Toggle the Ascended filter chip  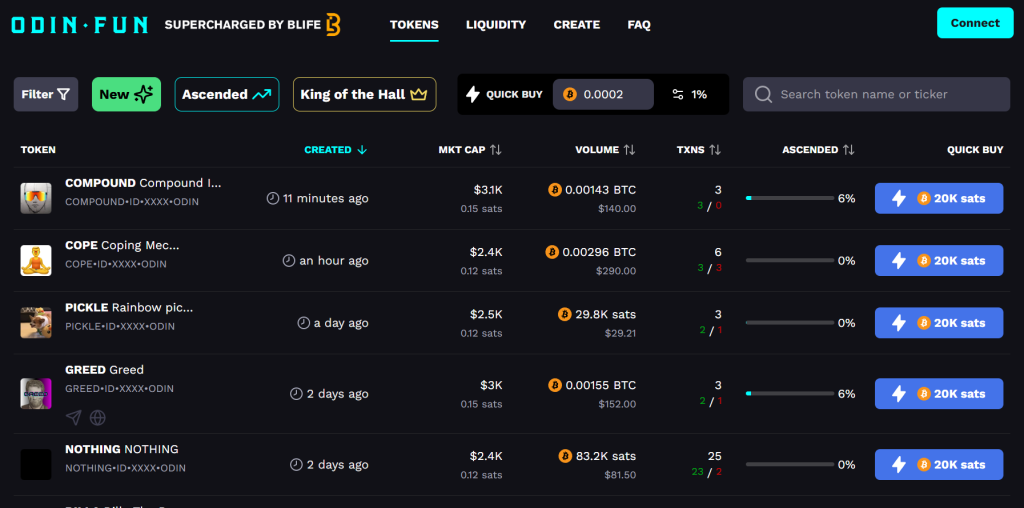click(x=227, y=95)
